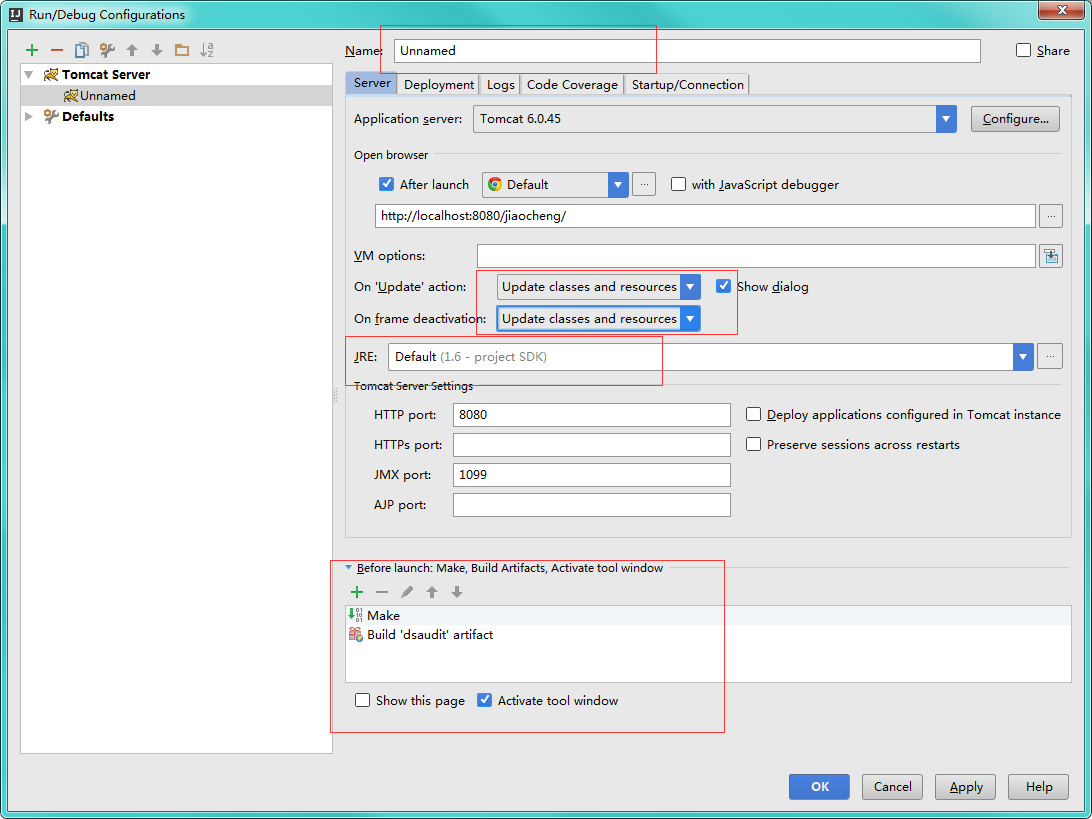Image resolution: width=1092 pixels, height=819 pixels.
Task: Click the HTTP port field
Action: click(x=591, y=414)
